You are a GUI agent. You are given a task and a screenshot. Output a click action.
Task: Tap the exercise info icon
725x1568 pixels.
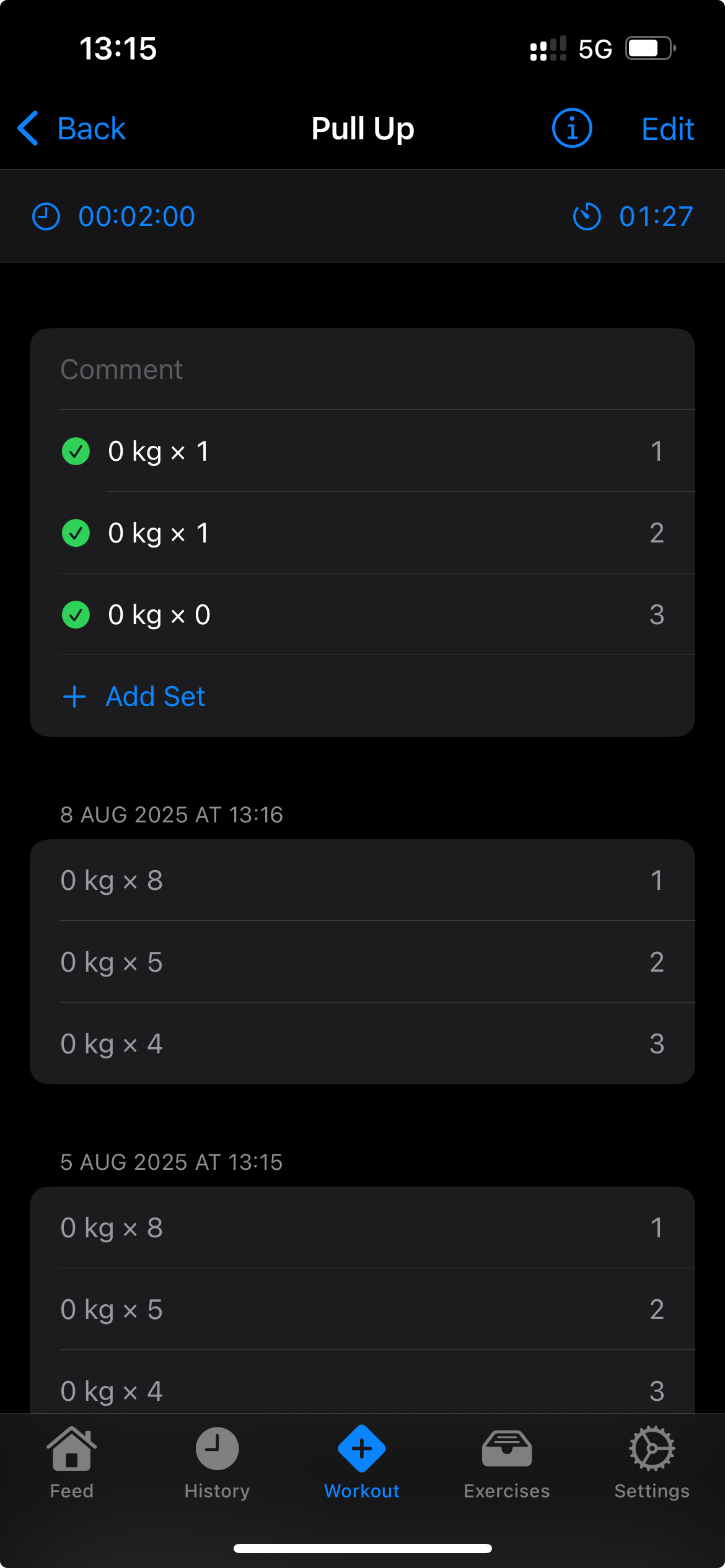click(571, 129)
